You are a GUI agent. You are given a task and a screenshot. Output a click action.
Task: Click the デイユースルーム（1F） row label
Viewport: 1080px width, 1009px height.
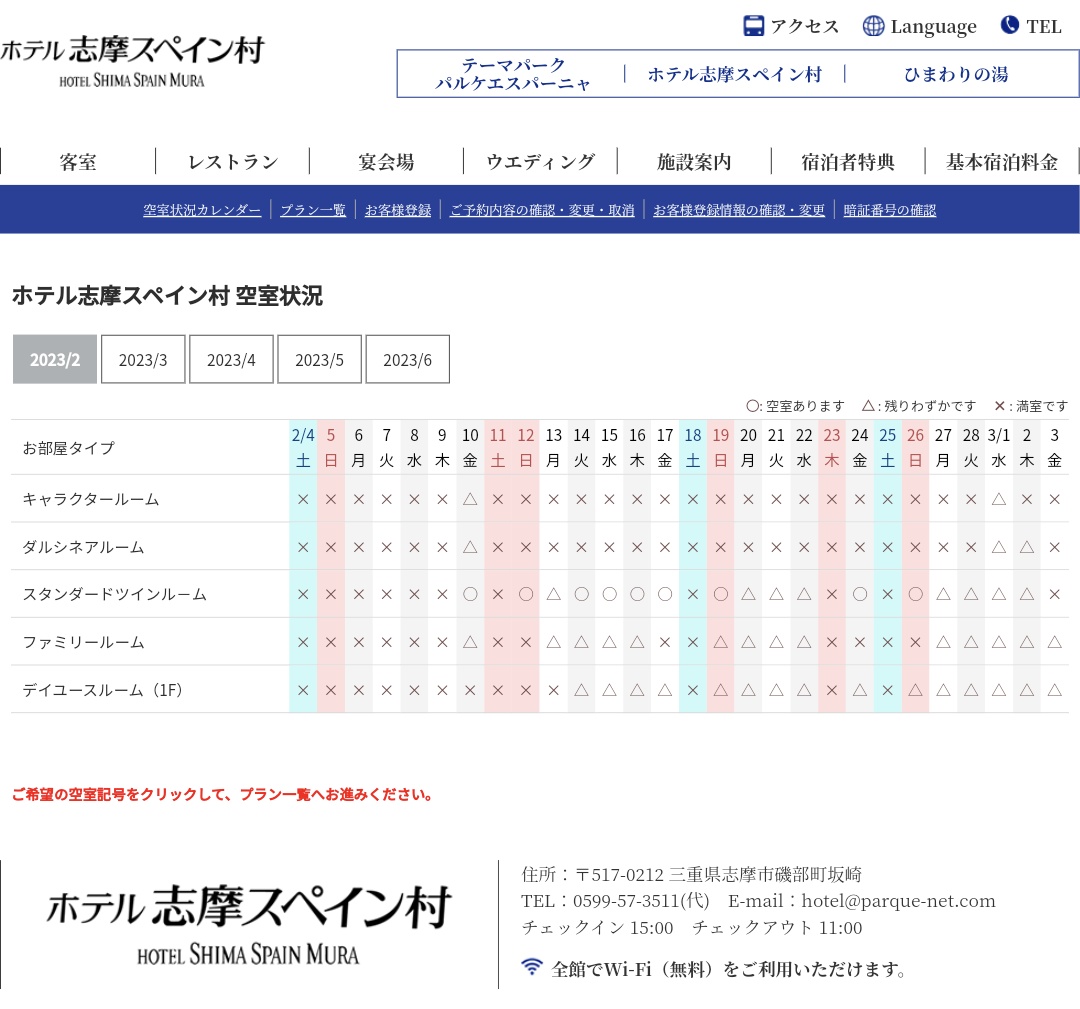[x=103, y=689]
